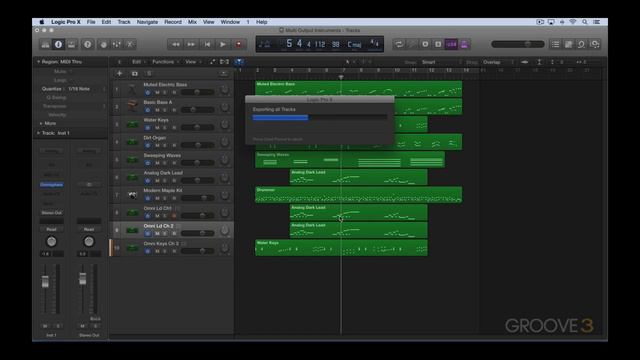Open the media Browsers button
Image resolution: width=640 pixels, height=360 pixels.
(595, 44)
